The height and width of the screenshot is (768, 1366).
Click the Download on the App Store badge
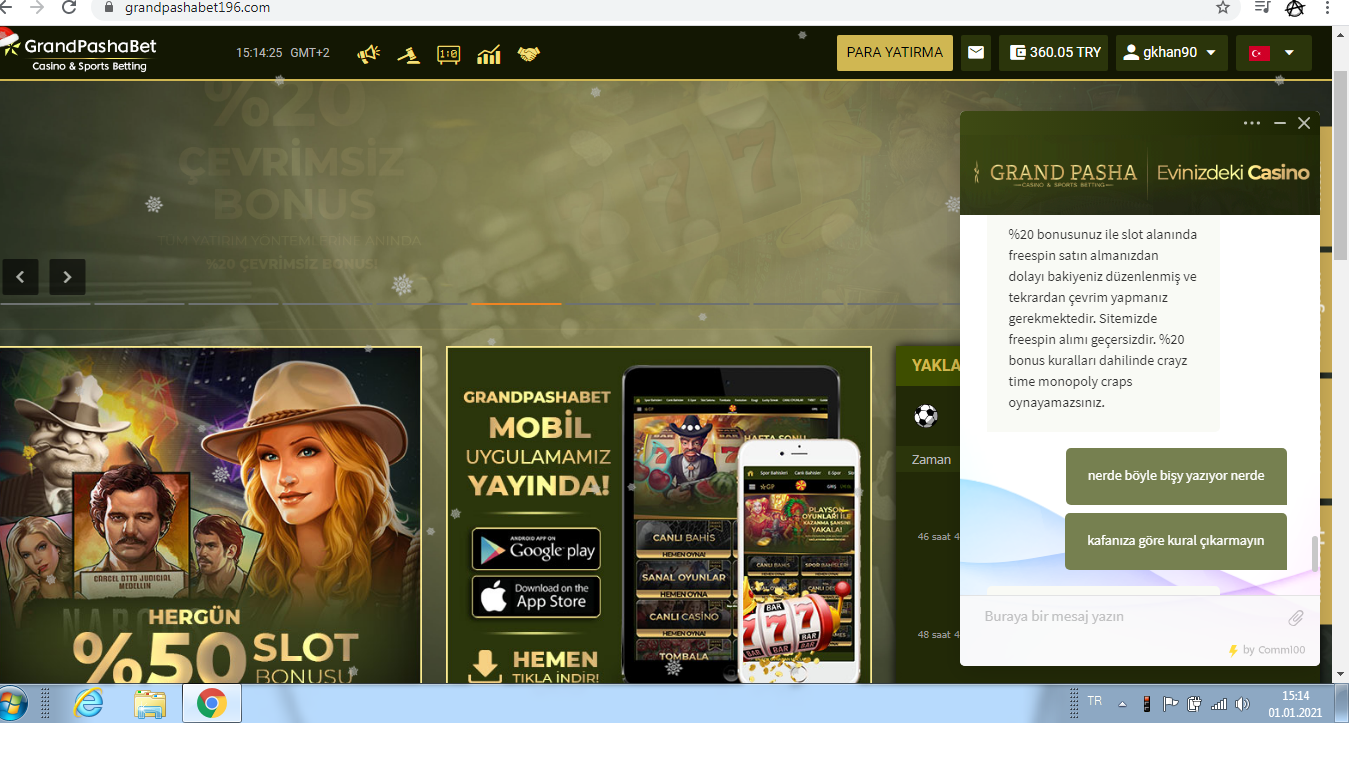coord(536,597)
